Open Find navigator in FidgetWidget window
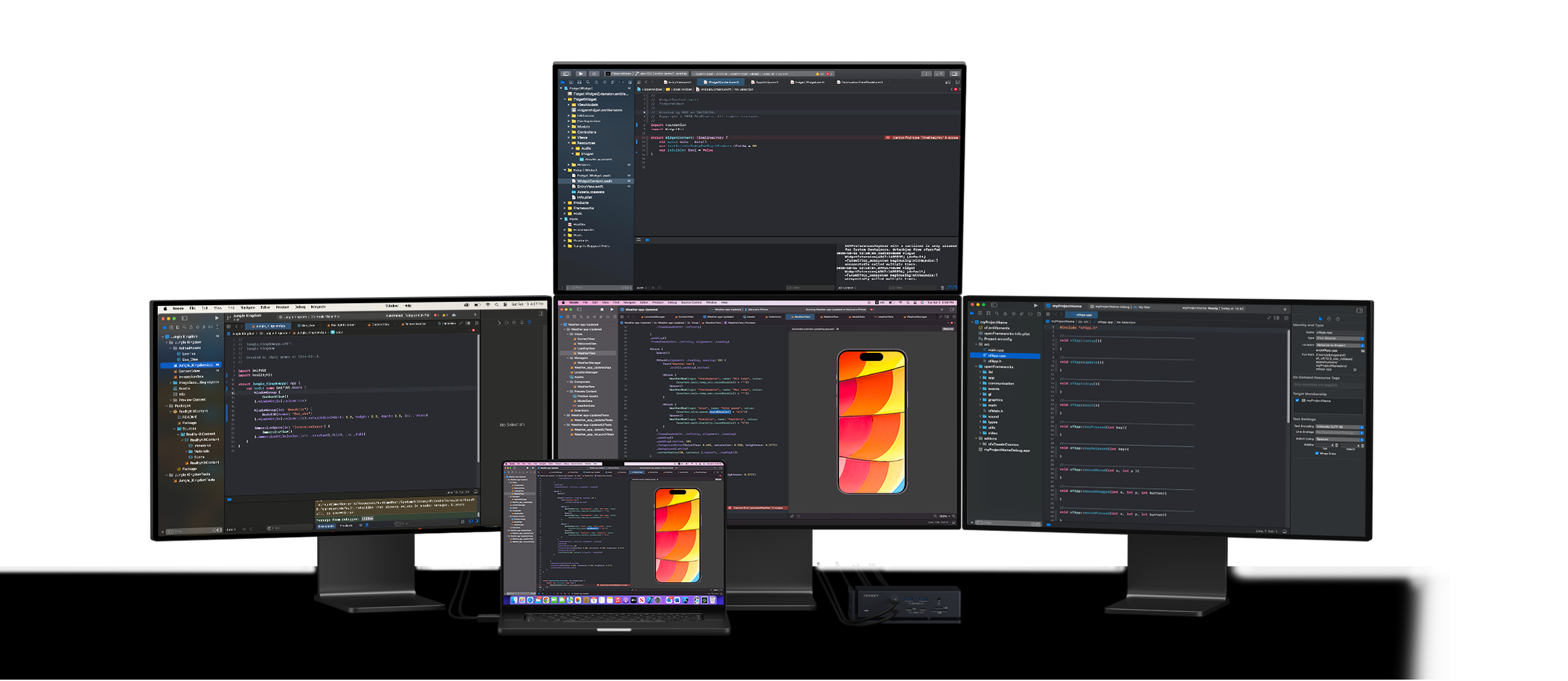 click(x=588, y=82)
